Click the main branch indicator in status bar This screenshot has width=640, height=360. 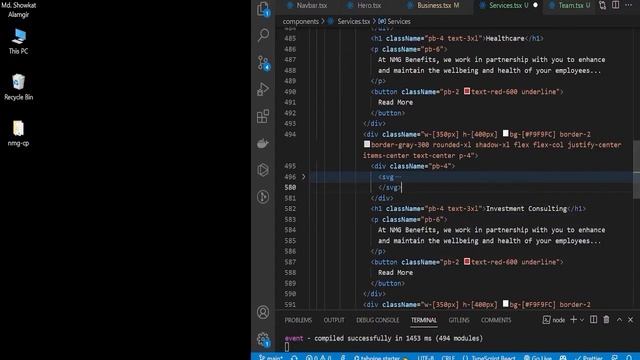pyautogui.click(x=271, y=357)
